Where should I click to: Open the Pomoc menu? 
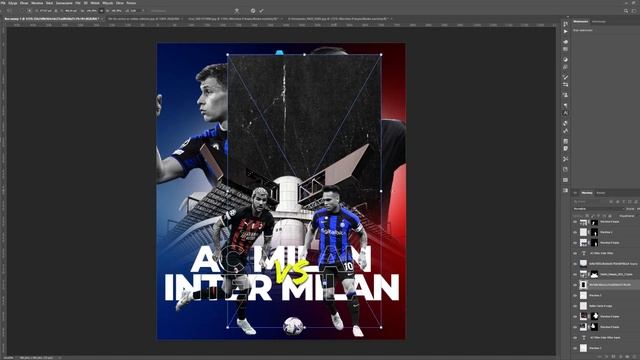131,3
